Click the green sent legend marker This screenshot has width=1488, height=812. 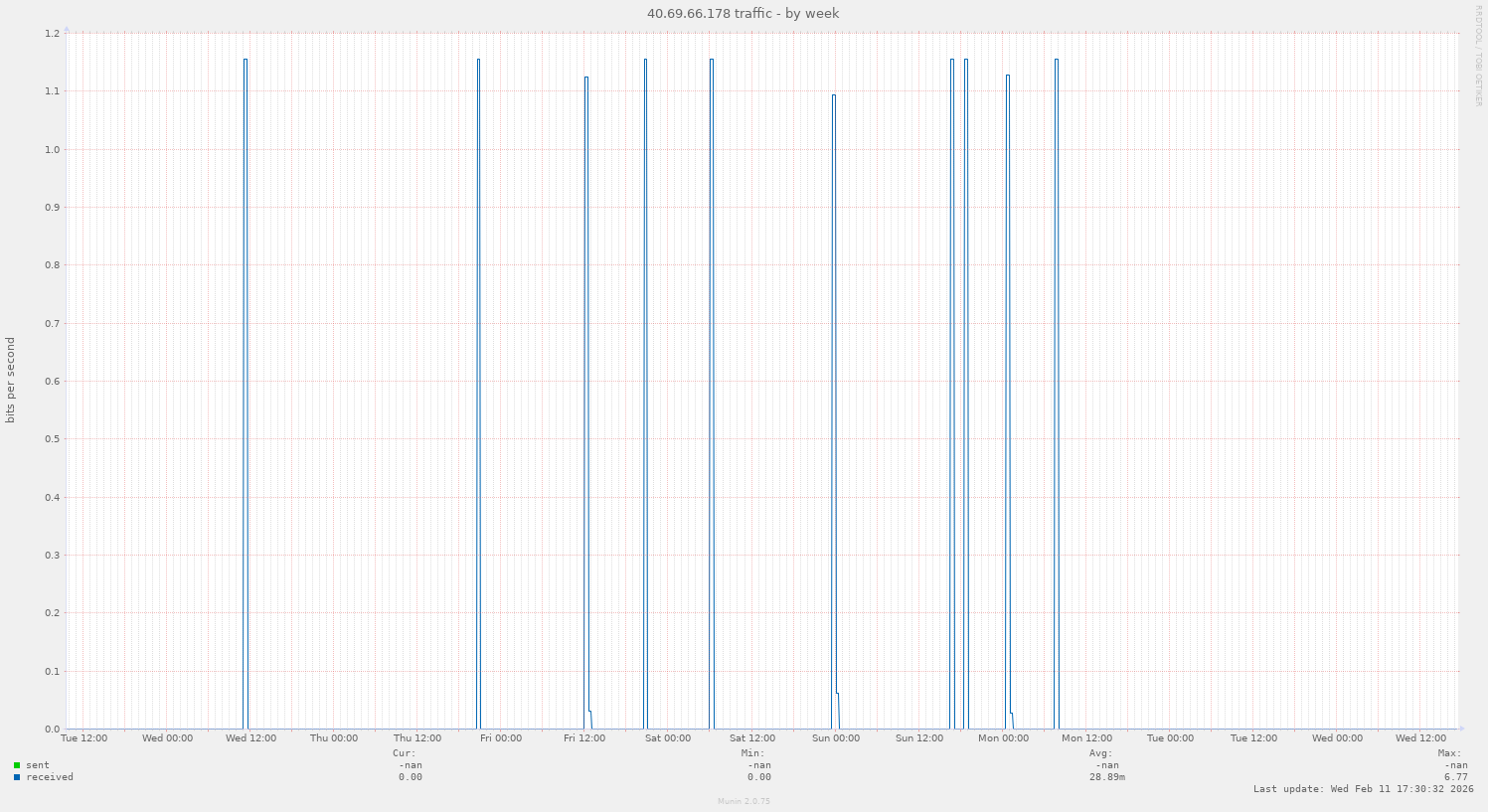tap(15, 765)
